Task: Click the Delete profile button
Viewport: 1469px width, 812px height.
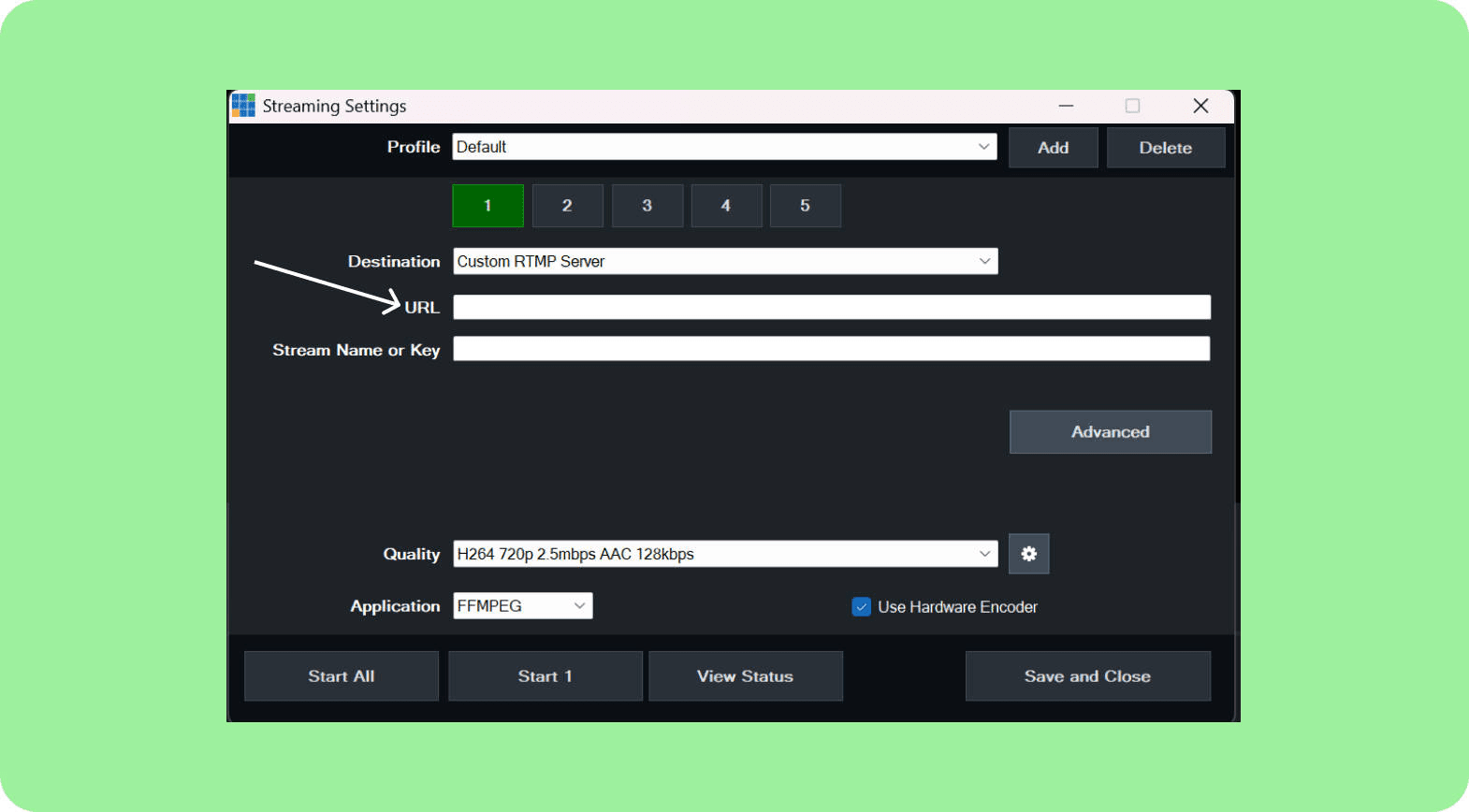Action: tap(1166, 148)
